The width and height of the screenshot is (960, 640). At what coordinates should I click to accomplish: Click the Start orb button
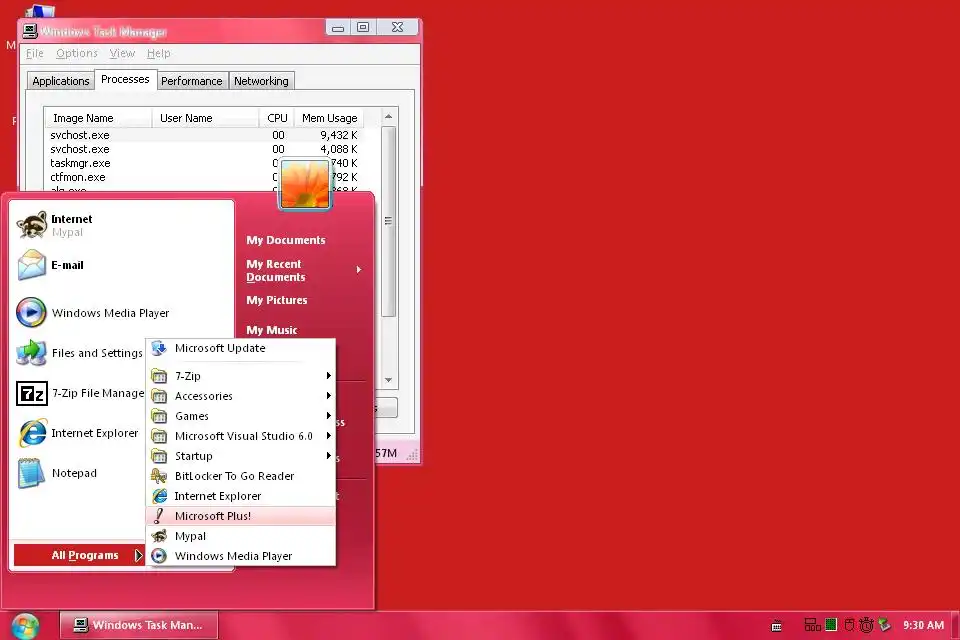pos(24,625)
